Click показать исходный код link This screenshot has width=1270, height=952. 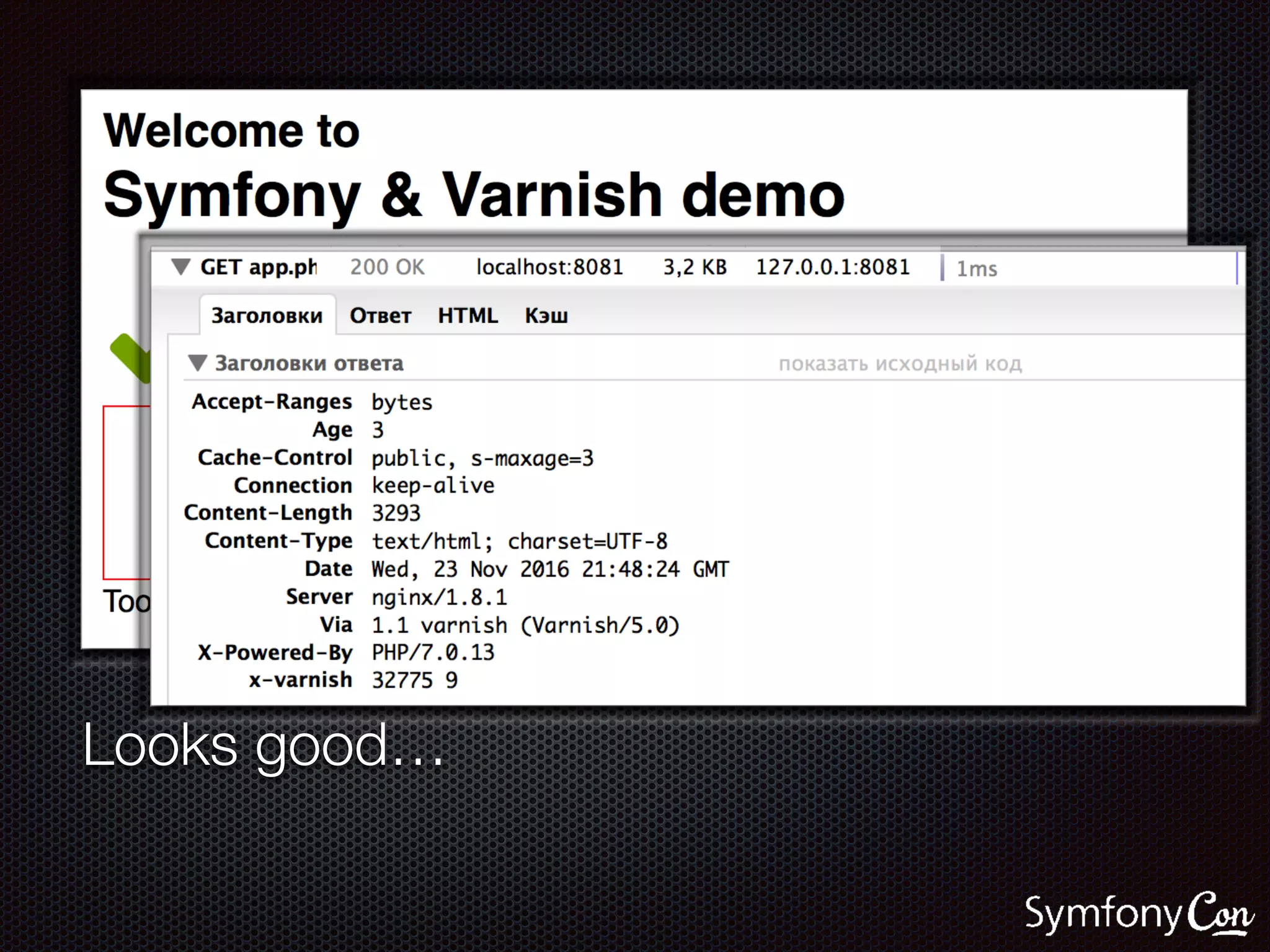click(900, 364)
